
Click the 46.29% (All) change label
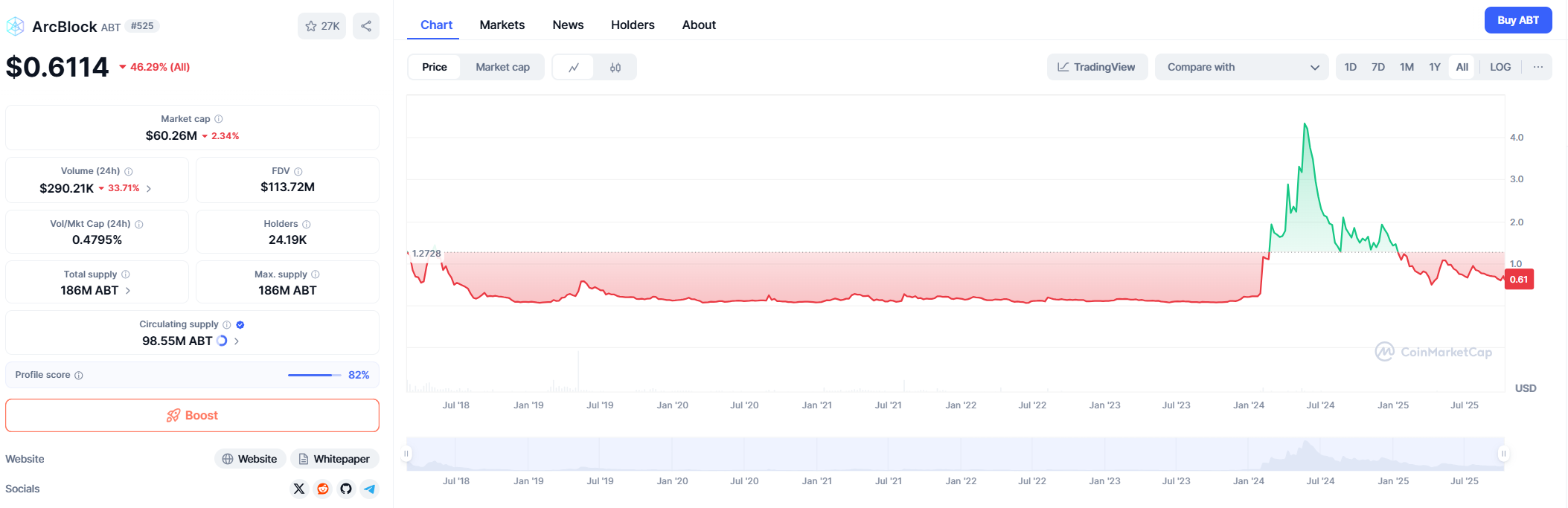pyautogui.click(x=155, y=67)
